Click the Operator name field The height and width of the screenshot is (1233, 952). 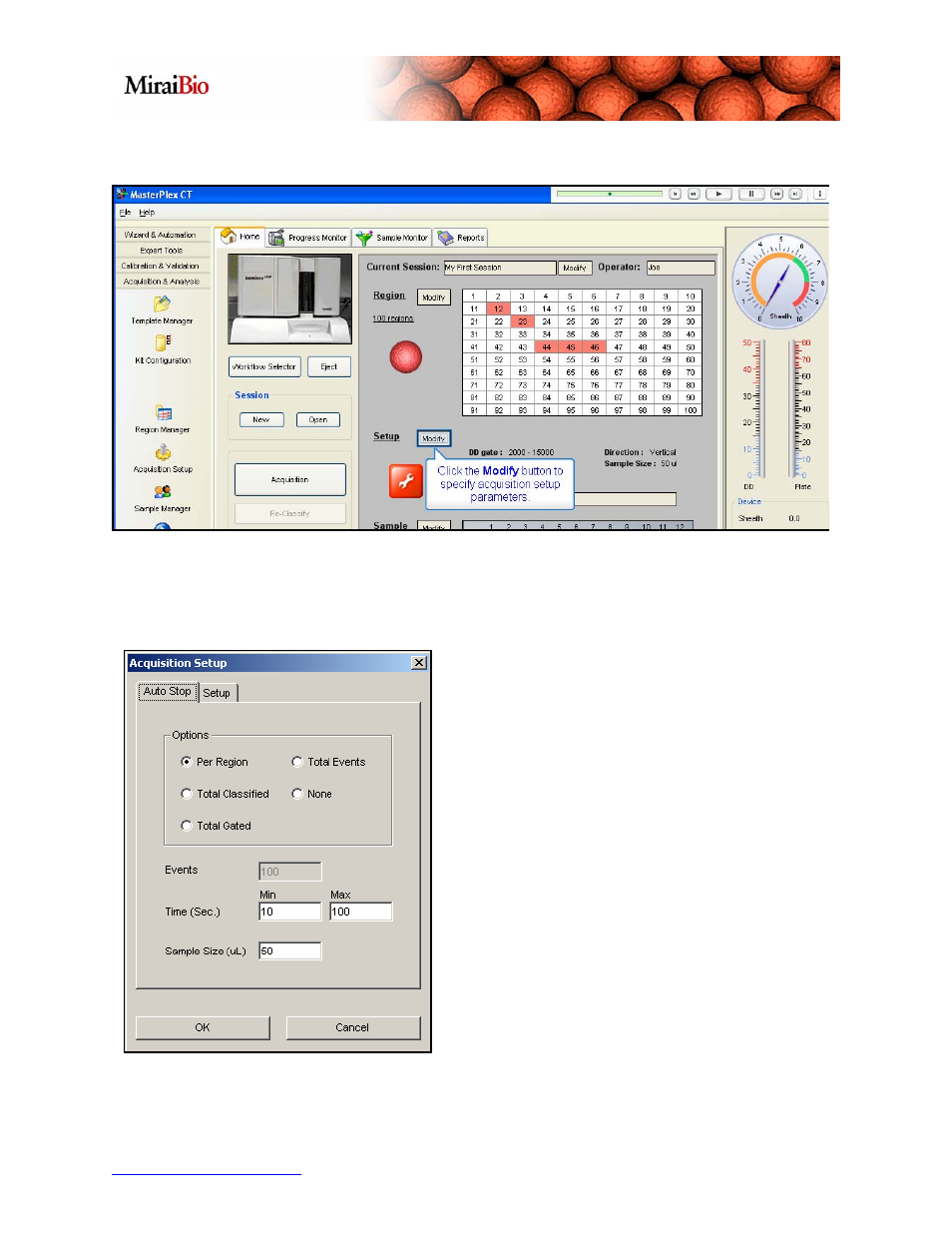(x=681, y=268)
